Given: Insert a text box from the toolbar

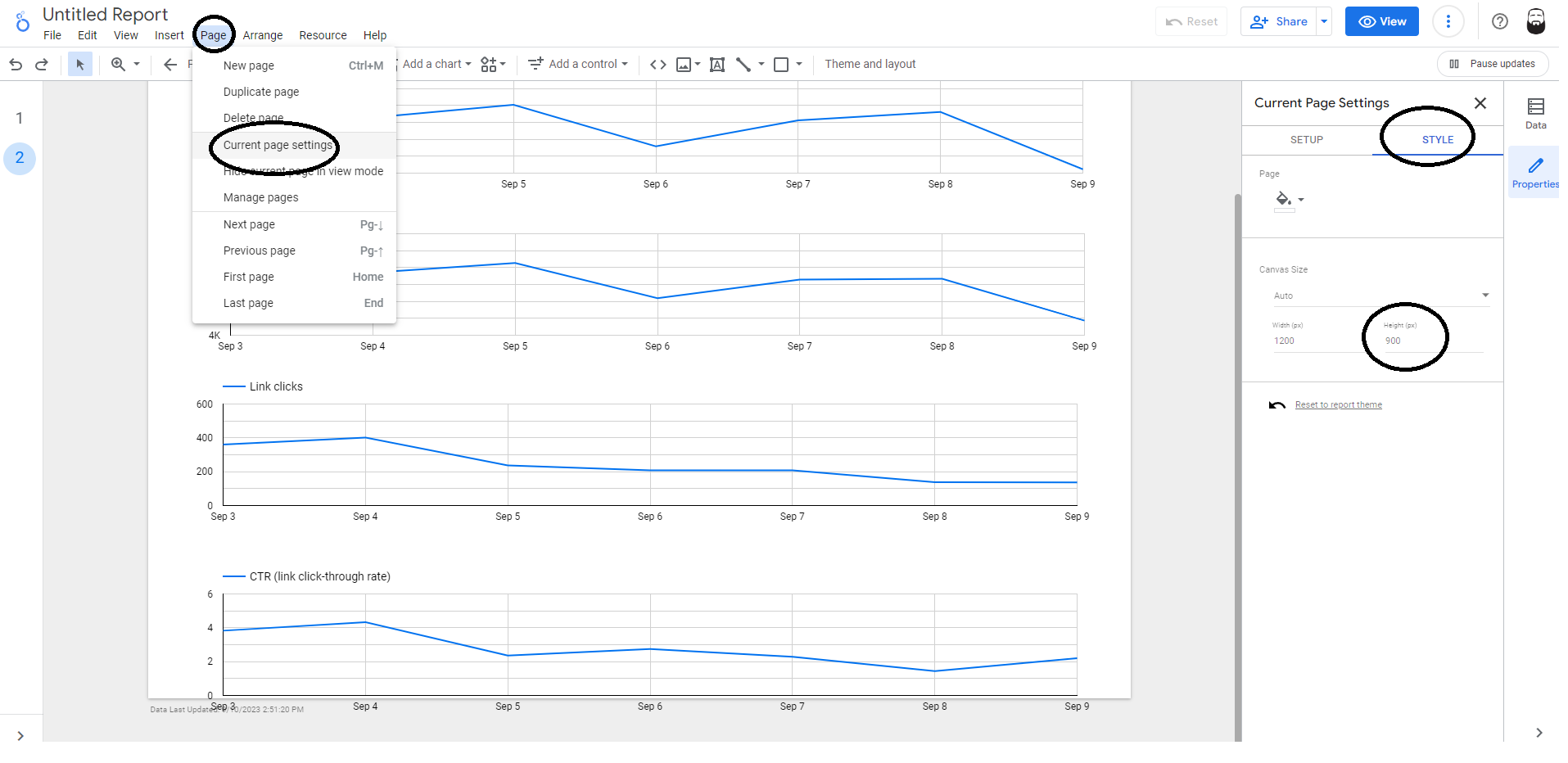Looking at the screenshot, I should tap(716, 65).
